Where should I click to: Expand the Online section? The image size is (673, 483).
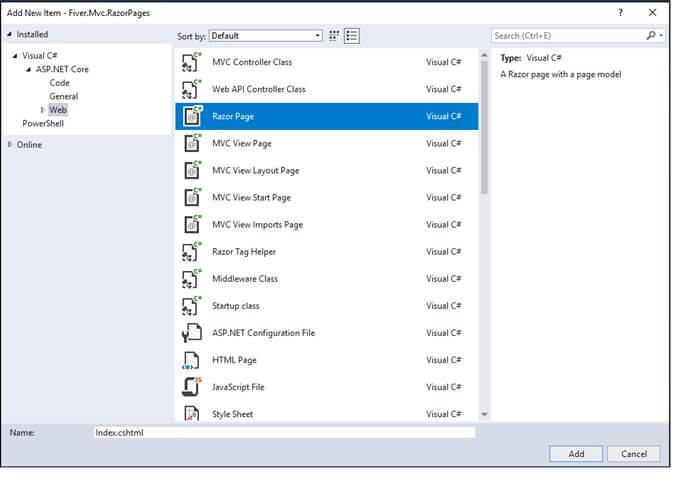click(x=10, y=145)
